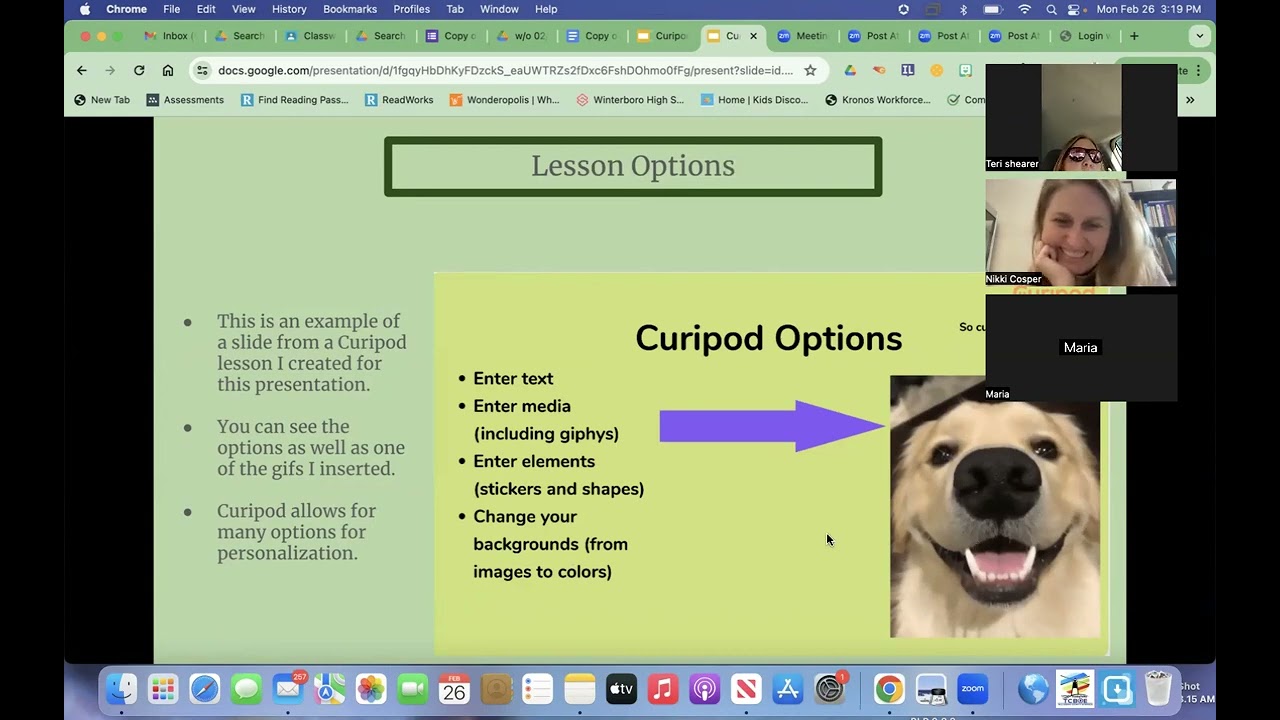Open Mail with 257 badge in Dock
This screenshot has width=1280, height=720.
point(288,689)
